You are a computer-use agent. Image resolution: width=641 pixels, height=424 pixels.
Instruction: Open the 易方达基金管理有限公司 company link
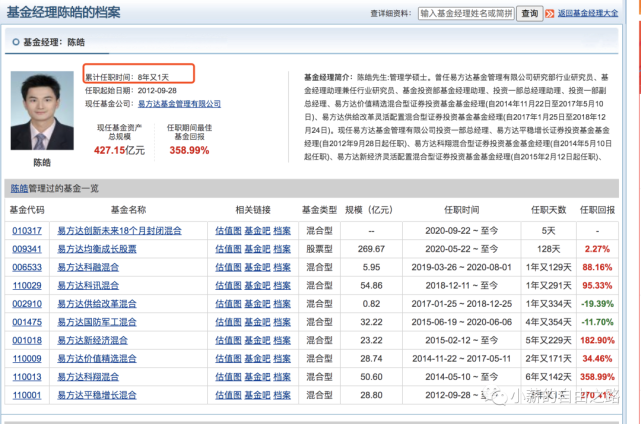(179, 104)
